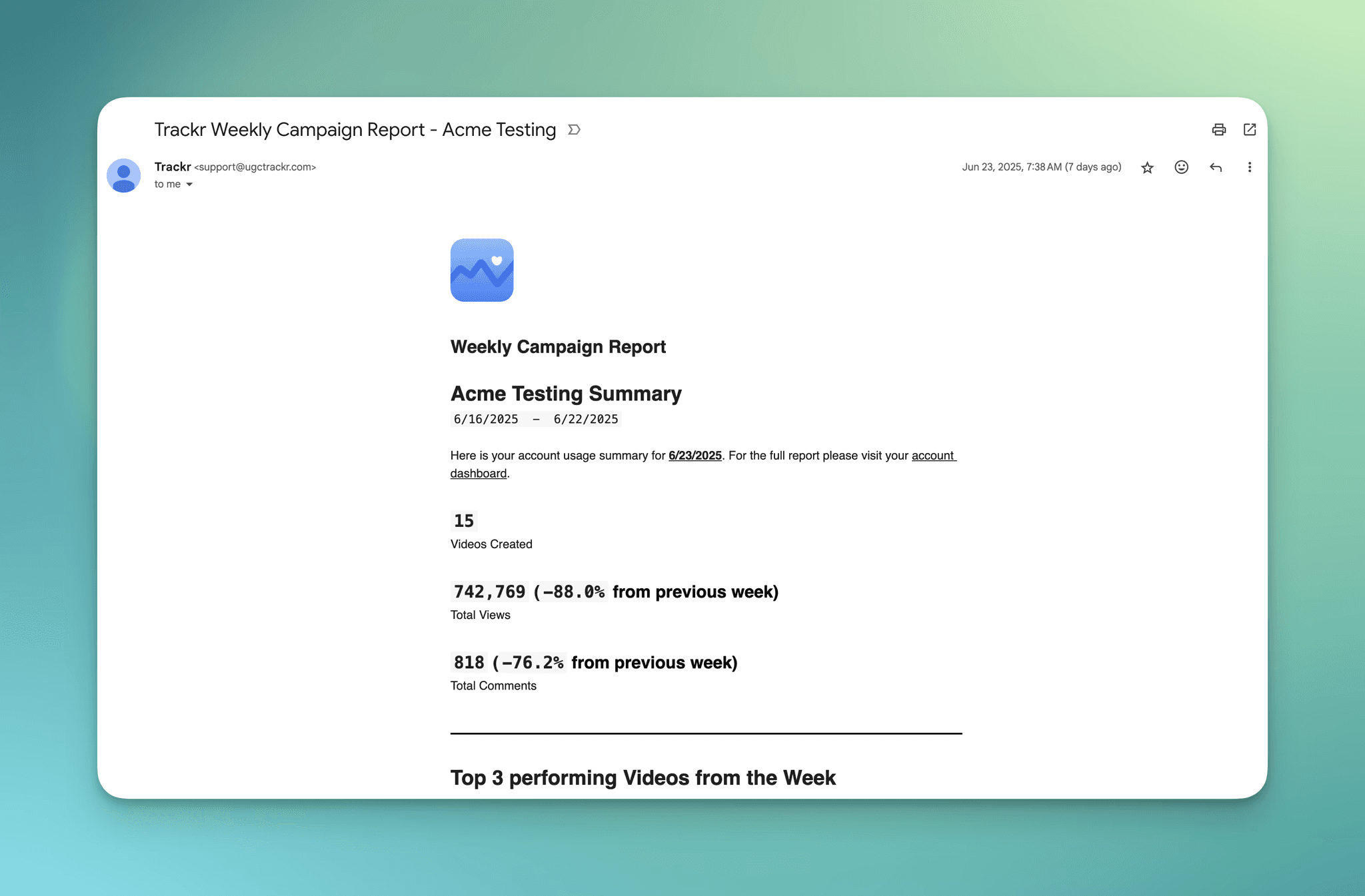Click the reply arrow icon
Screen dimensions: 1365x896
[1216, 168]
